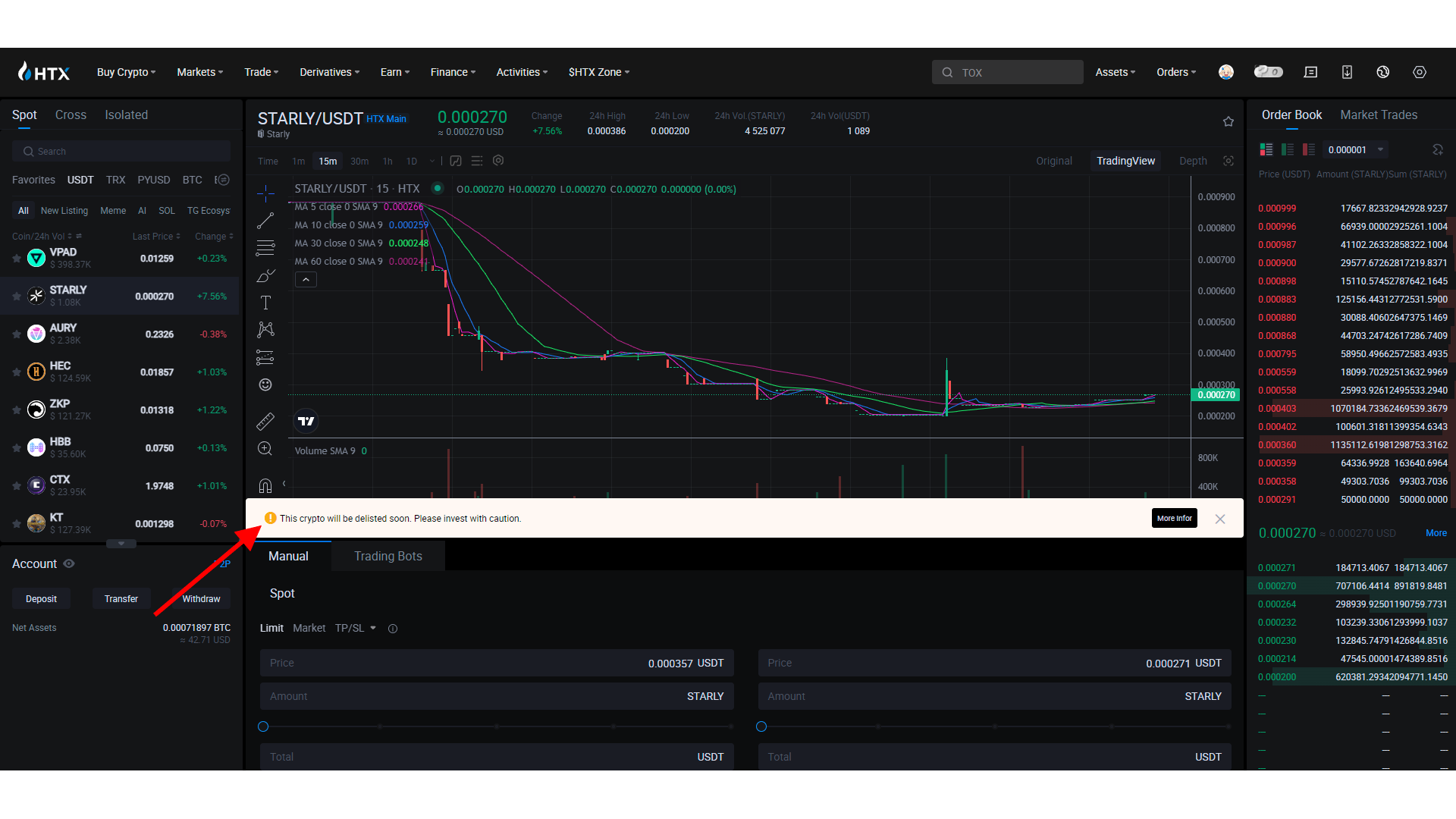
Task: Toggle the header switch showing 0
Action: pos(1268,72)
